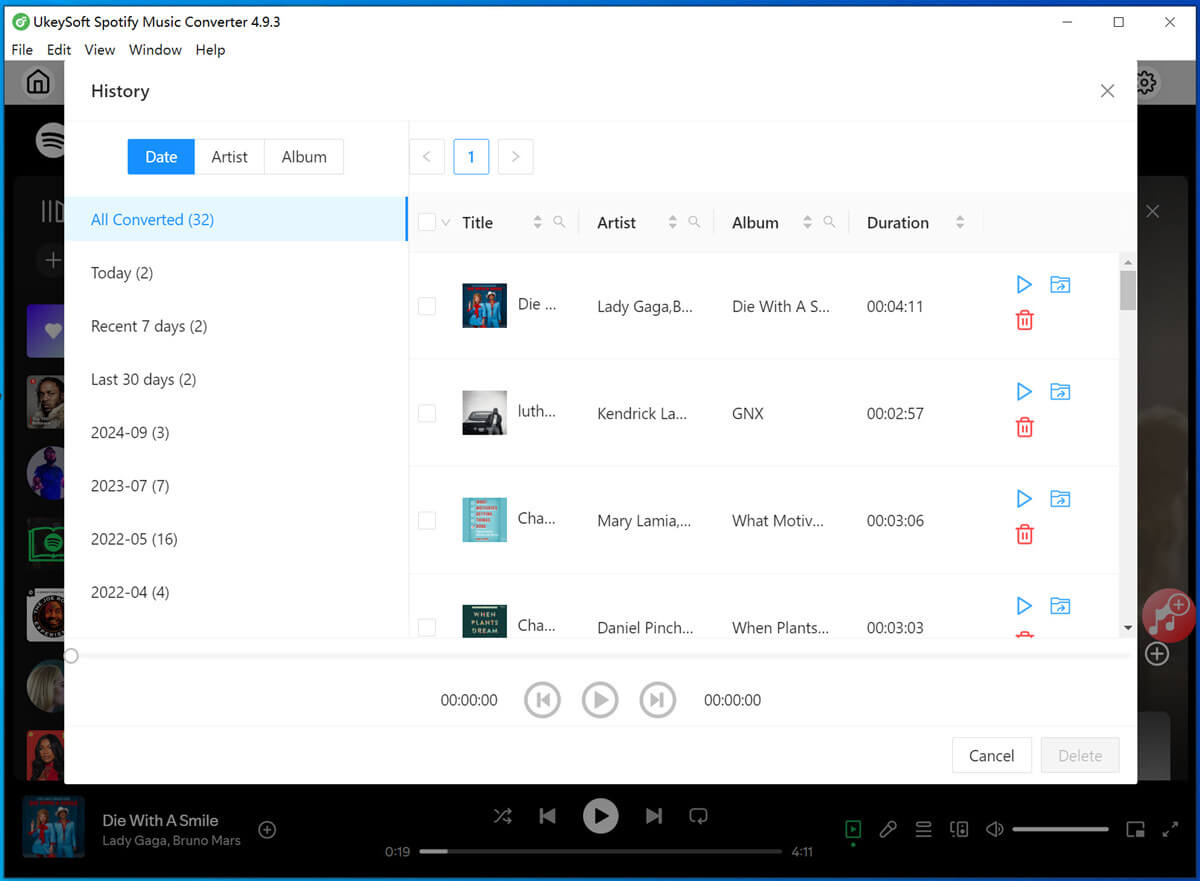The image size is (1200, 881).
Task: Switch to the Album tab
Action: (304, 157)
